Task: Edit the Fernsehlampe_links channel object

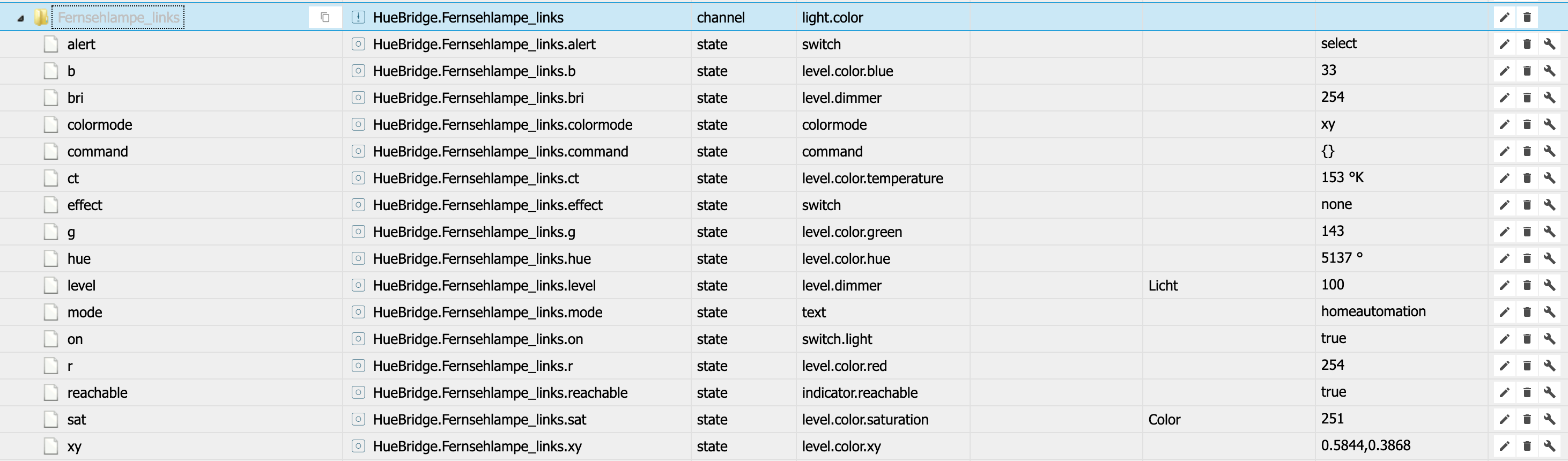Action: tap(1504, 18)
